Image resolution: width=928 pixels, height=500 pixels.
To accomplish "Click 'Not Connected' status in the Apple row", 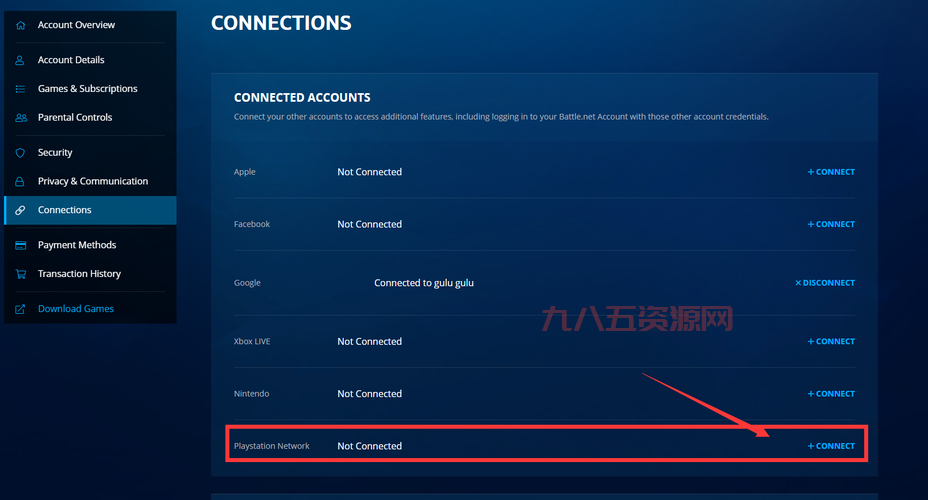I will (x=369, y=172).
